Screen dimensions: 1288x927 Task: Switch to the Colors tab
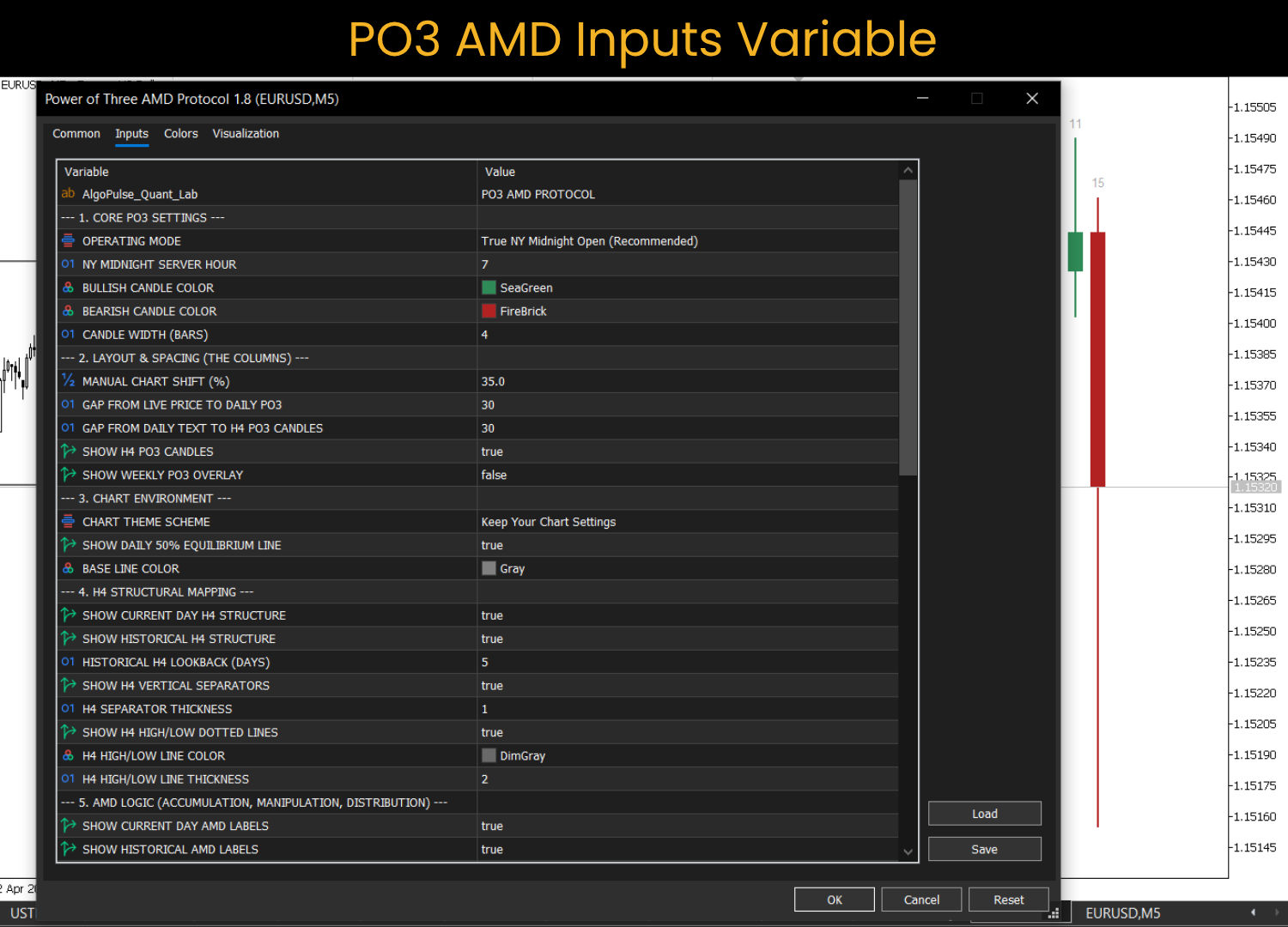click(x=180, y=134)
